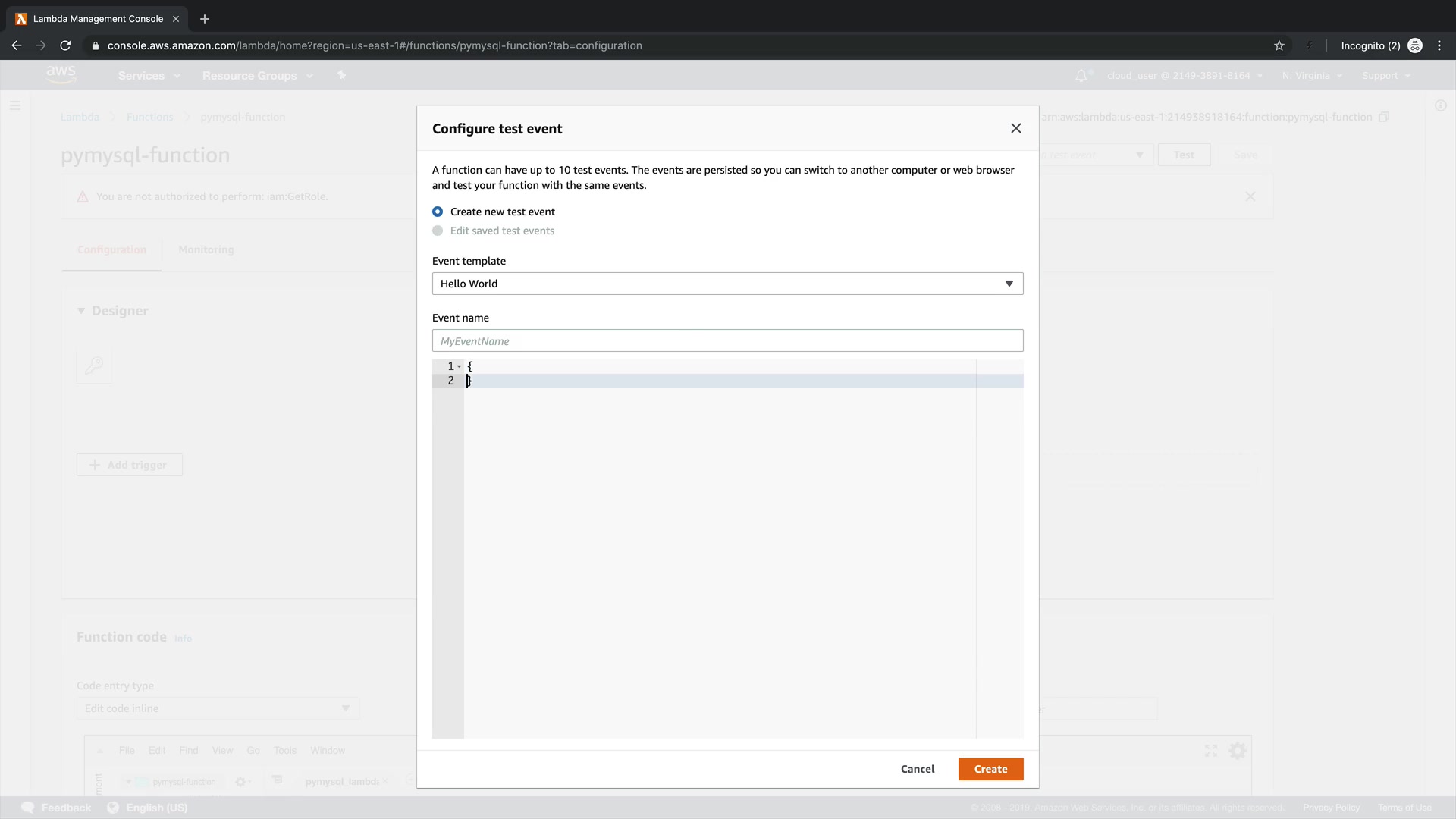Select Edit saved test events radio

coord(438,231)
